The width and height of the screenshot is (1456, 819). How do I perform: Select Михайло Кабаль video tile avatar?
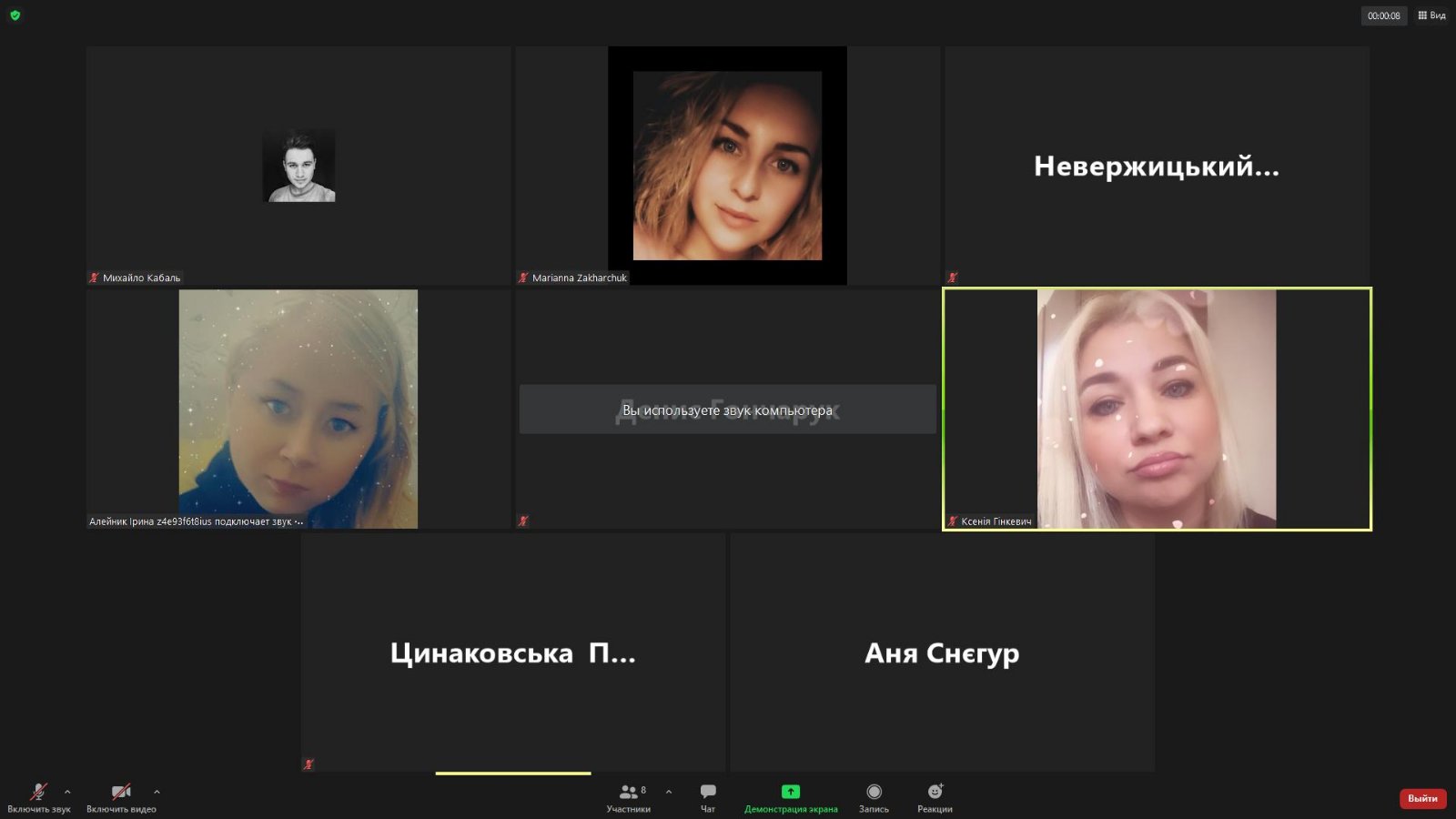pos(299,165)
